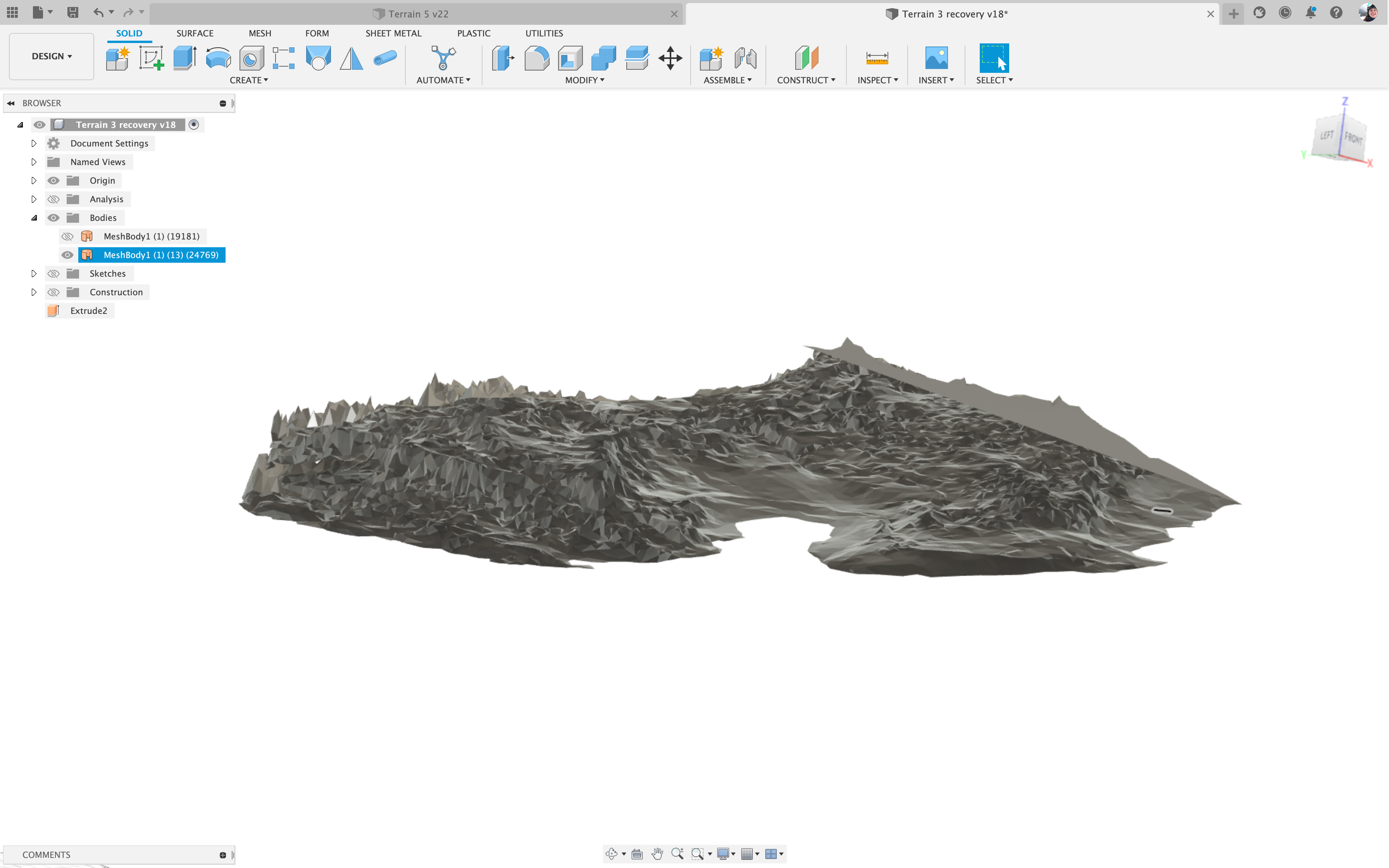Collapse the Bodies folder
Viewport: 1389px width, 868px height.
click(34, 217)
